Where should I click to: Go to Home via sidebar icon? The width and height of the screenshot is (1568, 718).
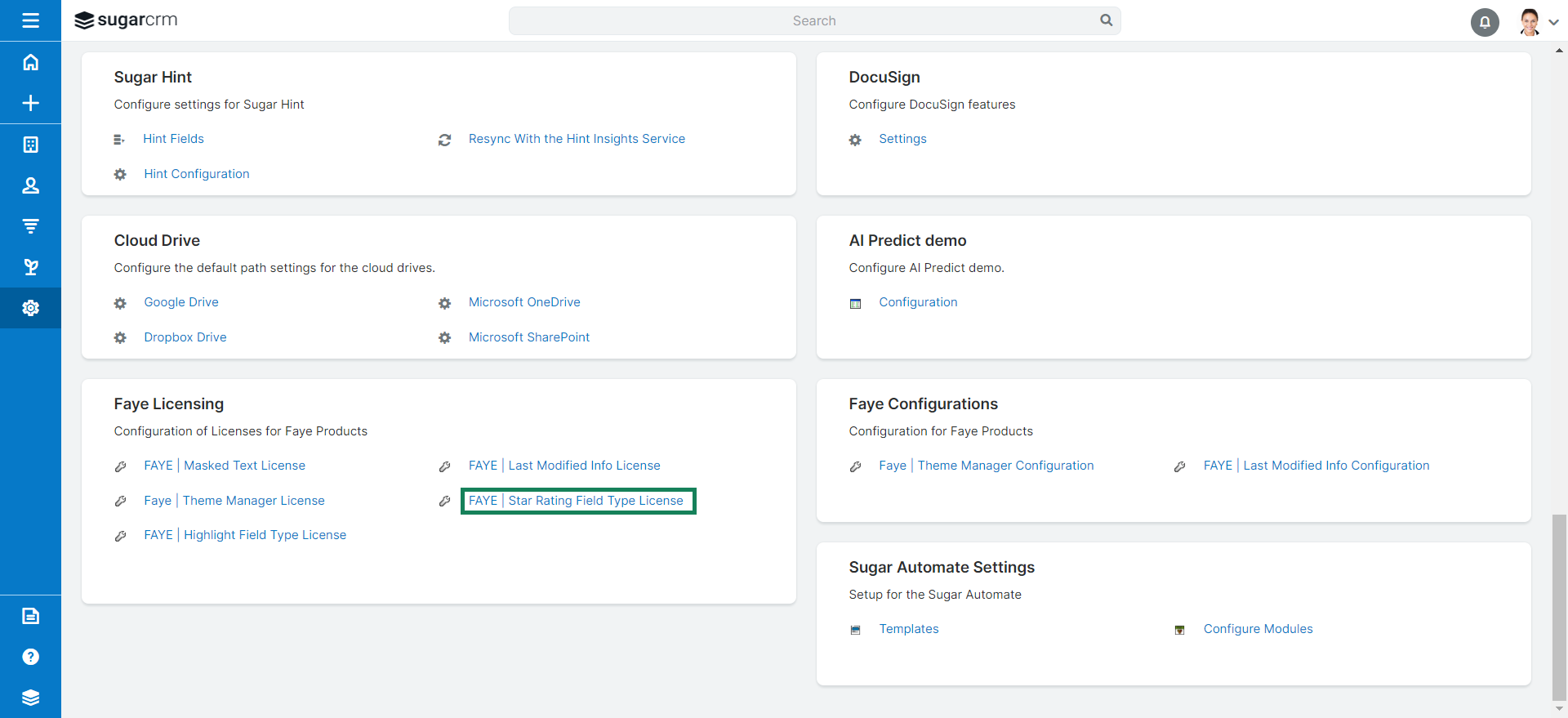30,62
